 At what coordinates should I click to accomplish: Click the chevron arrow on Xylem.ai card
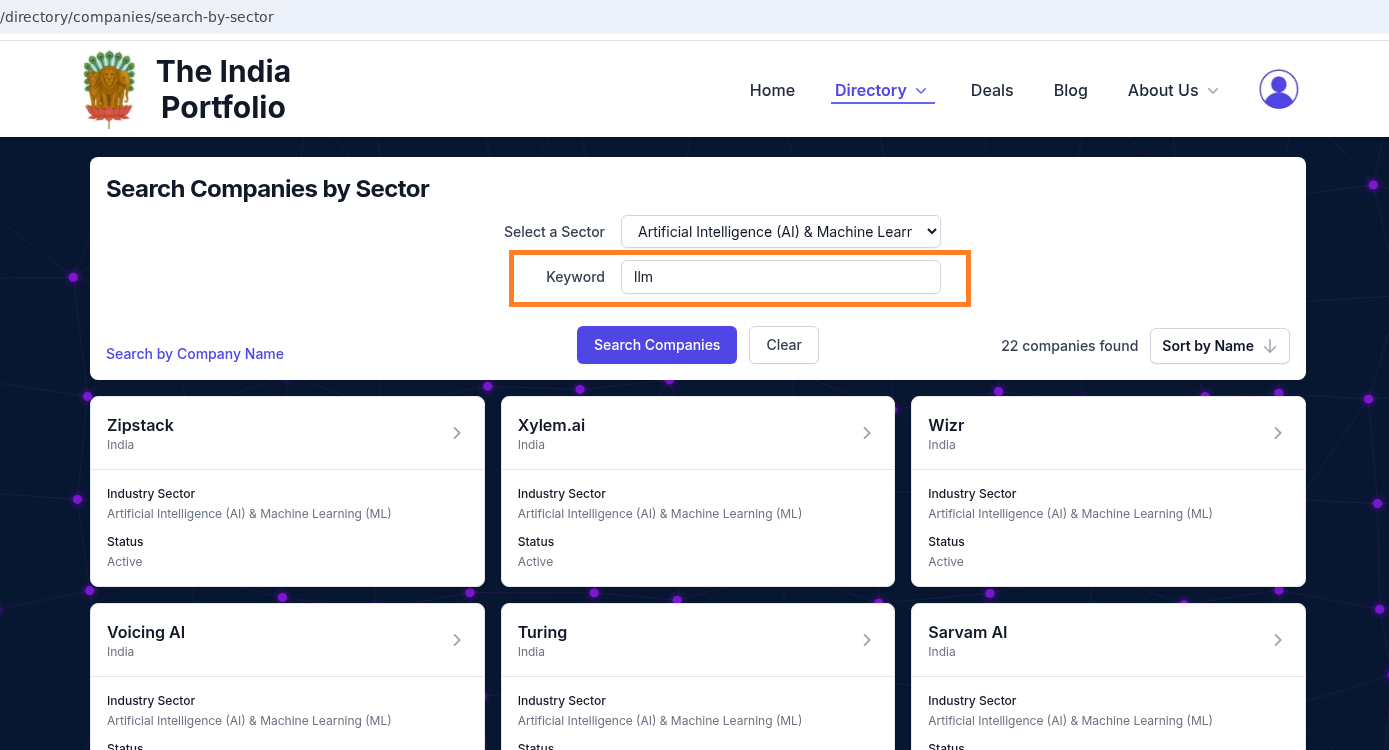click(867, 433)
